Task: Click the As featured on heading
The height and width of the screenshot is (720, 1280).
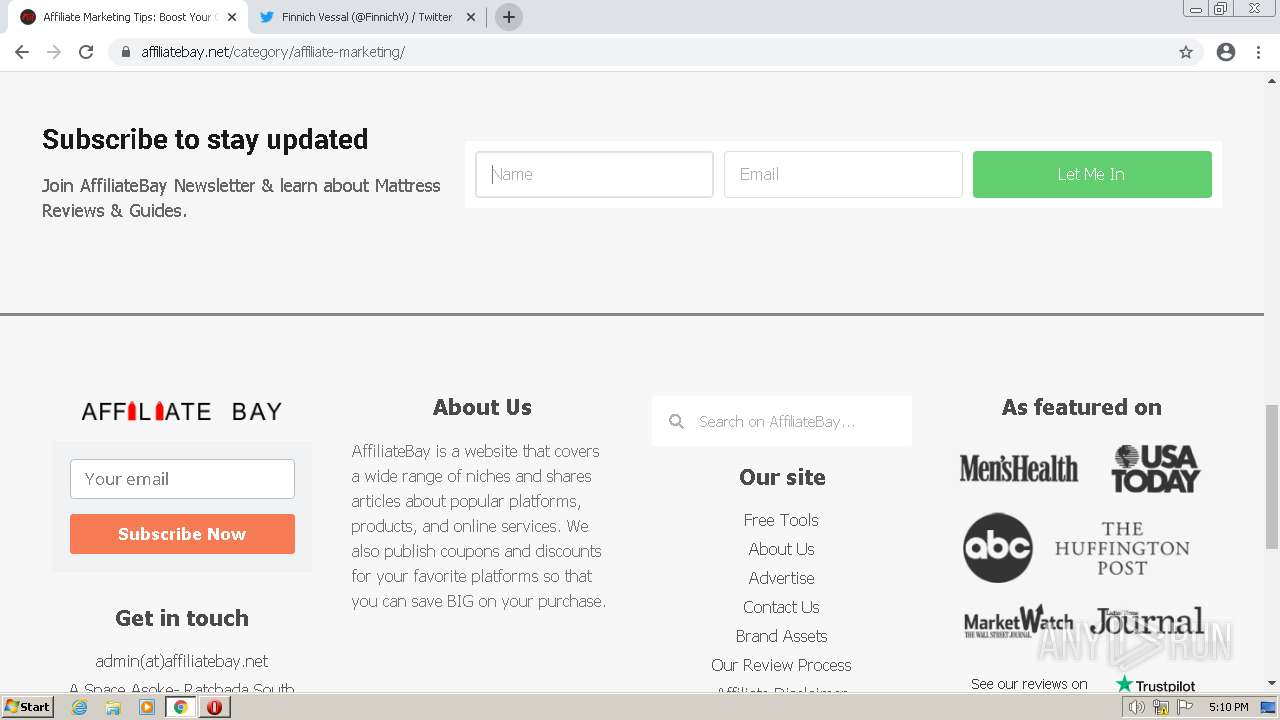Action: [1082, 407]
